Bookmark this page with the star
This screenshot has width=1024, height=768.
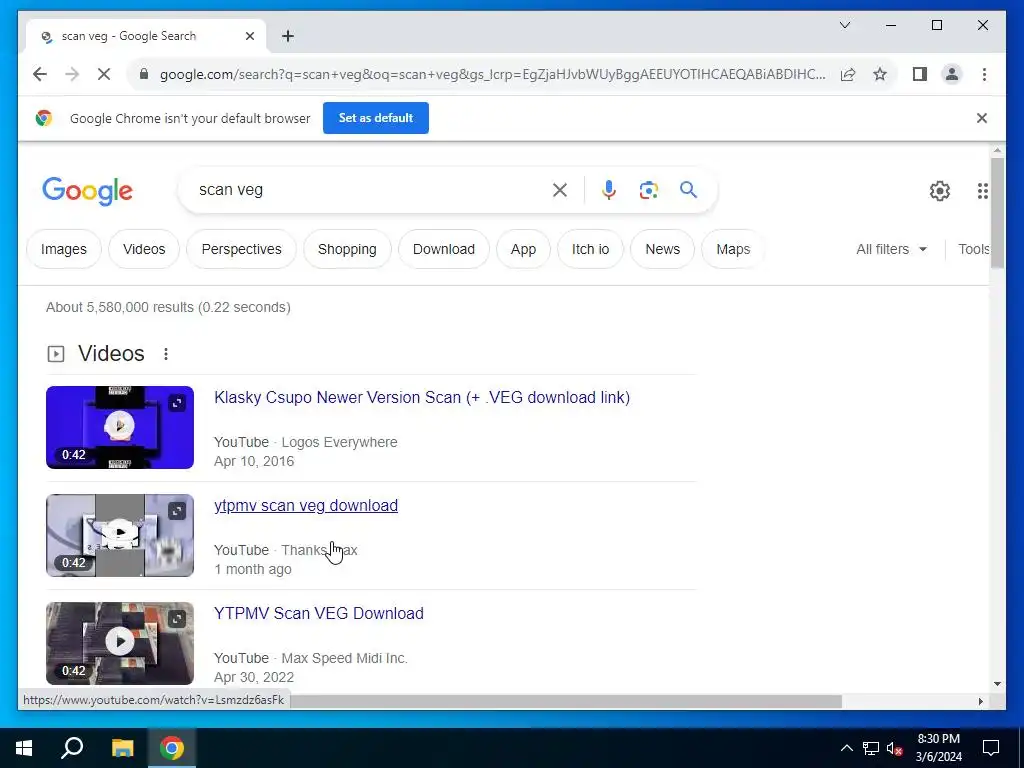click(x=880, y=74)
